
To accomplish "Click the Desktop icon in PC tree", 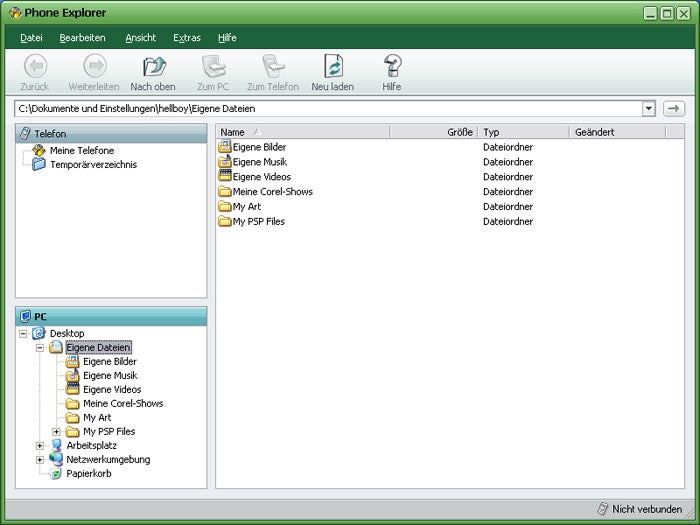I will click(x=39, y=333).
